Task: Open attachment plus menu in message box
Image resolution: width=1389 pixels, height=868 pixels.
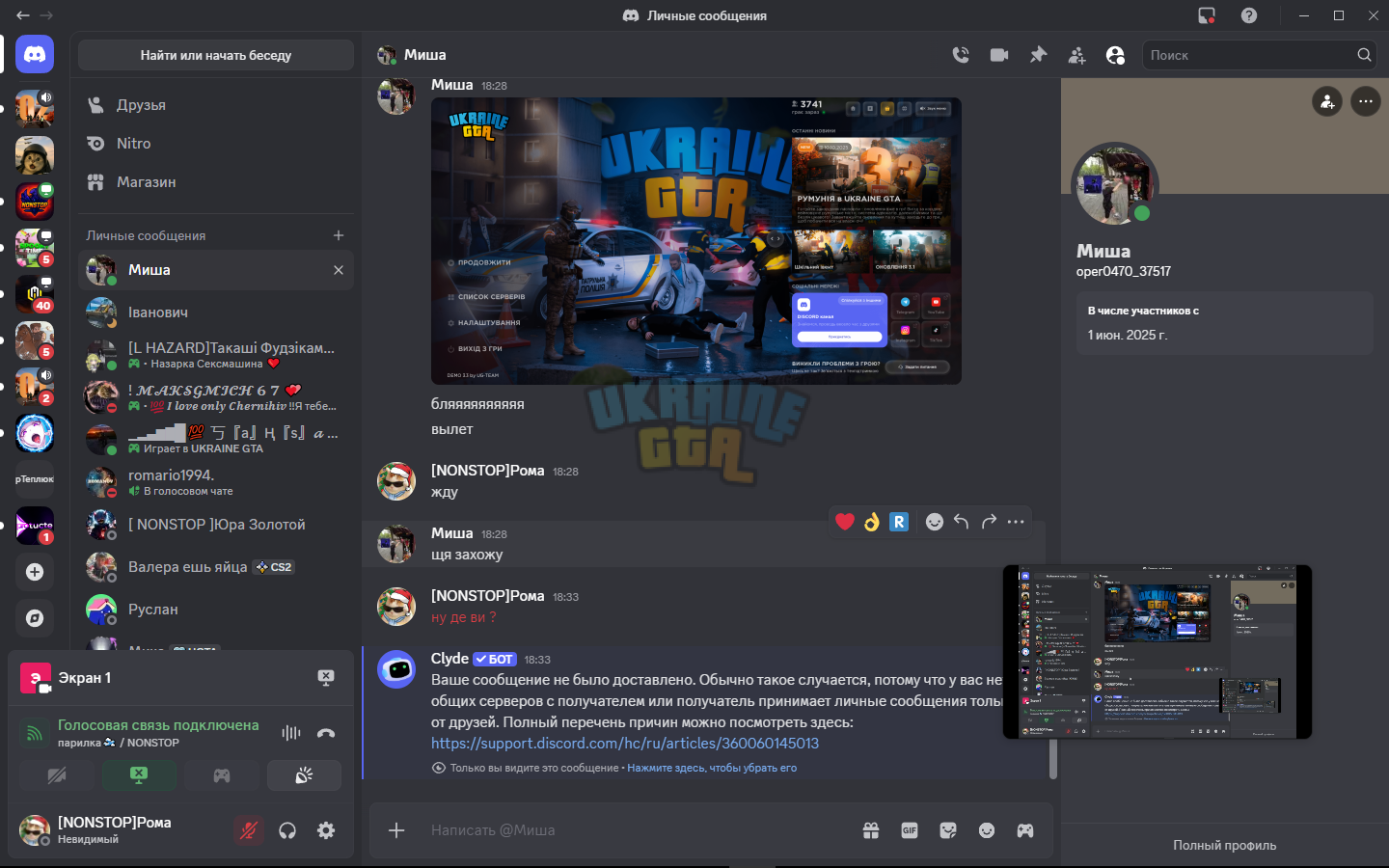Action: point(396,830)
